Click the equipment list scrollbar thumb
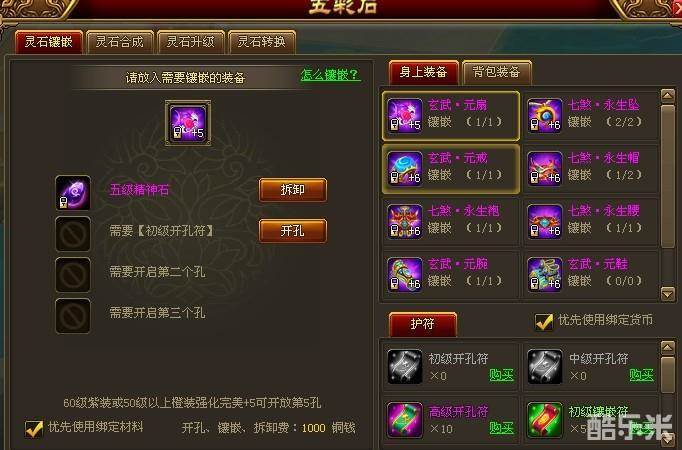682x450 pixels. 668,176
